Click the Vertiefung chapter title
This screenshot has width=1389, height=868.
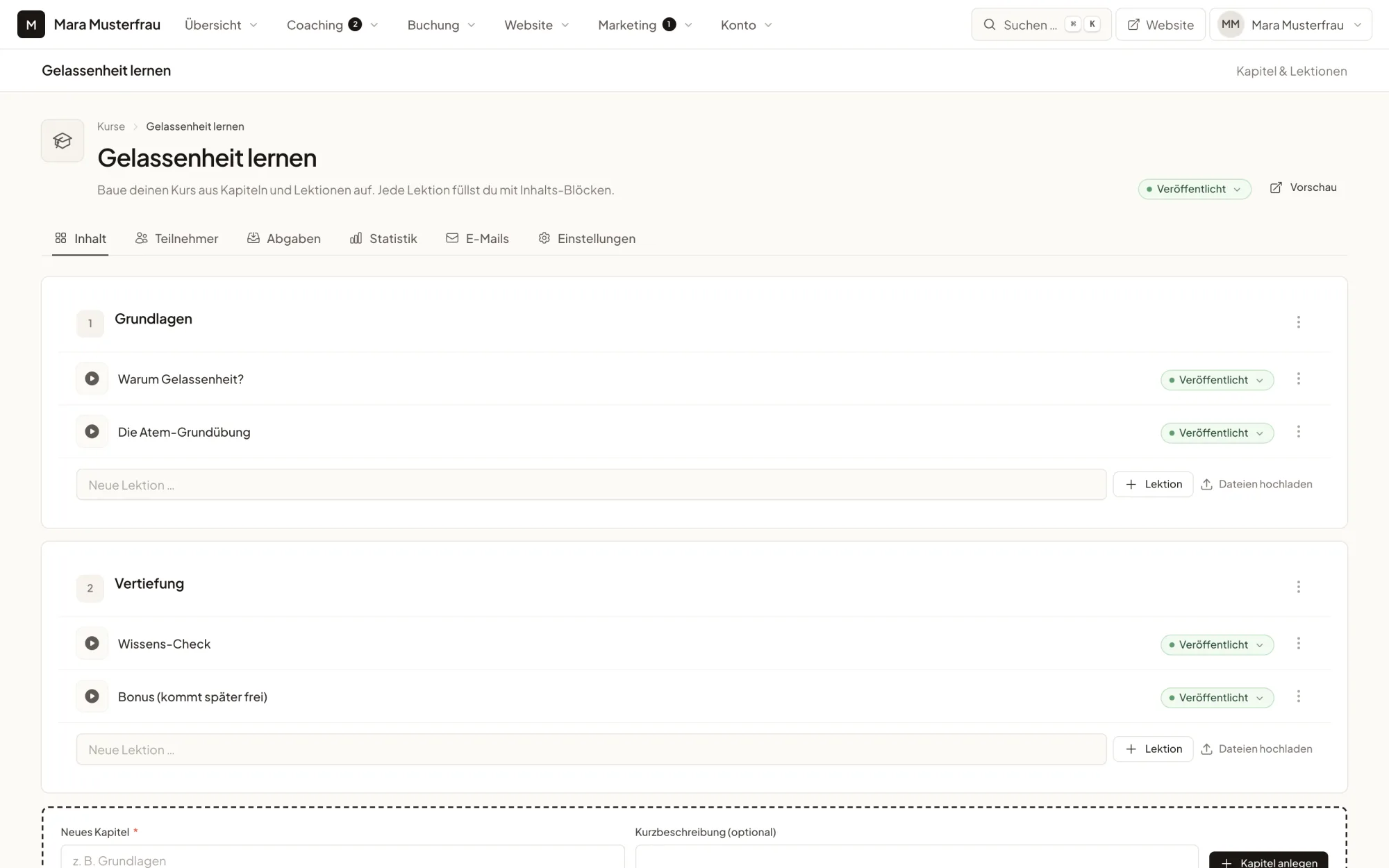[x=149, y=583]
